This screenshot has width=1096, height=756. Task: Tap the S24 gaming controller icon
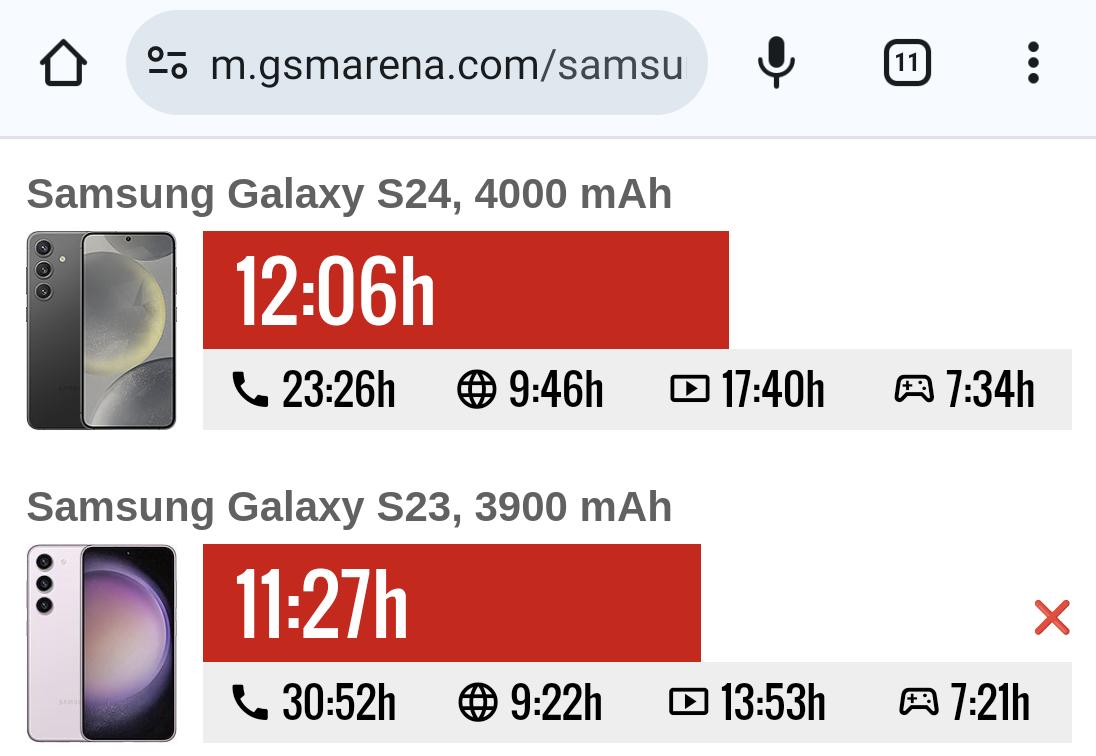(914, 389)
